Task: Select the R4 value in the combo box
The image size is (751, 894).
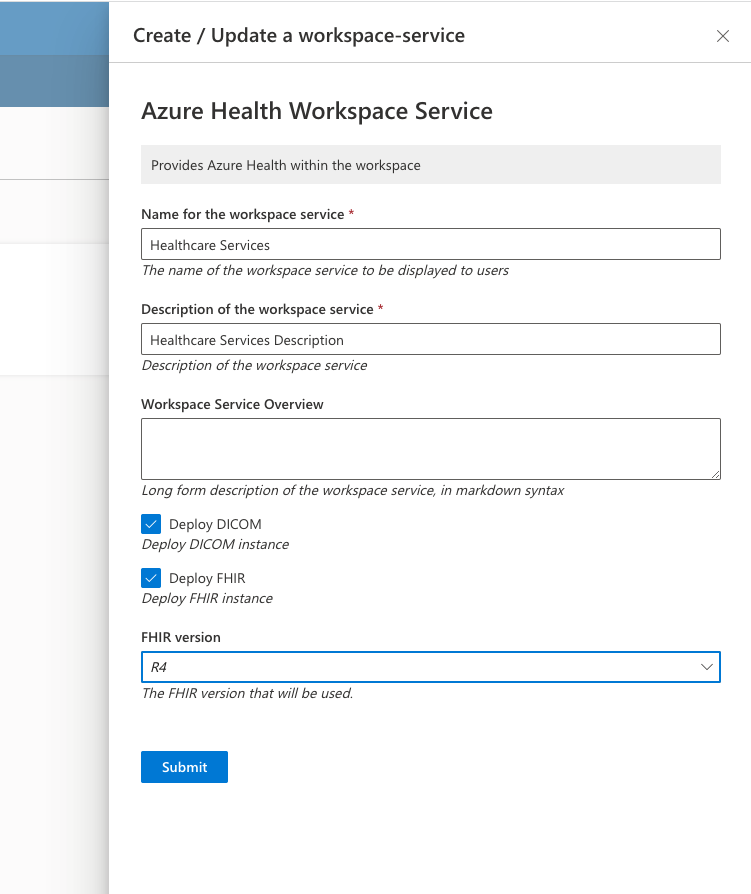Action: click(430, 667)
